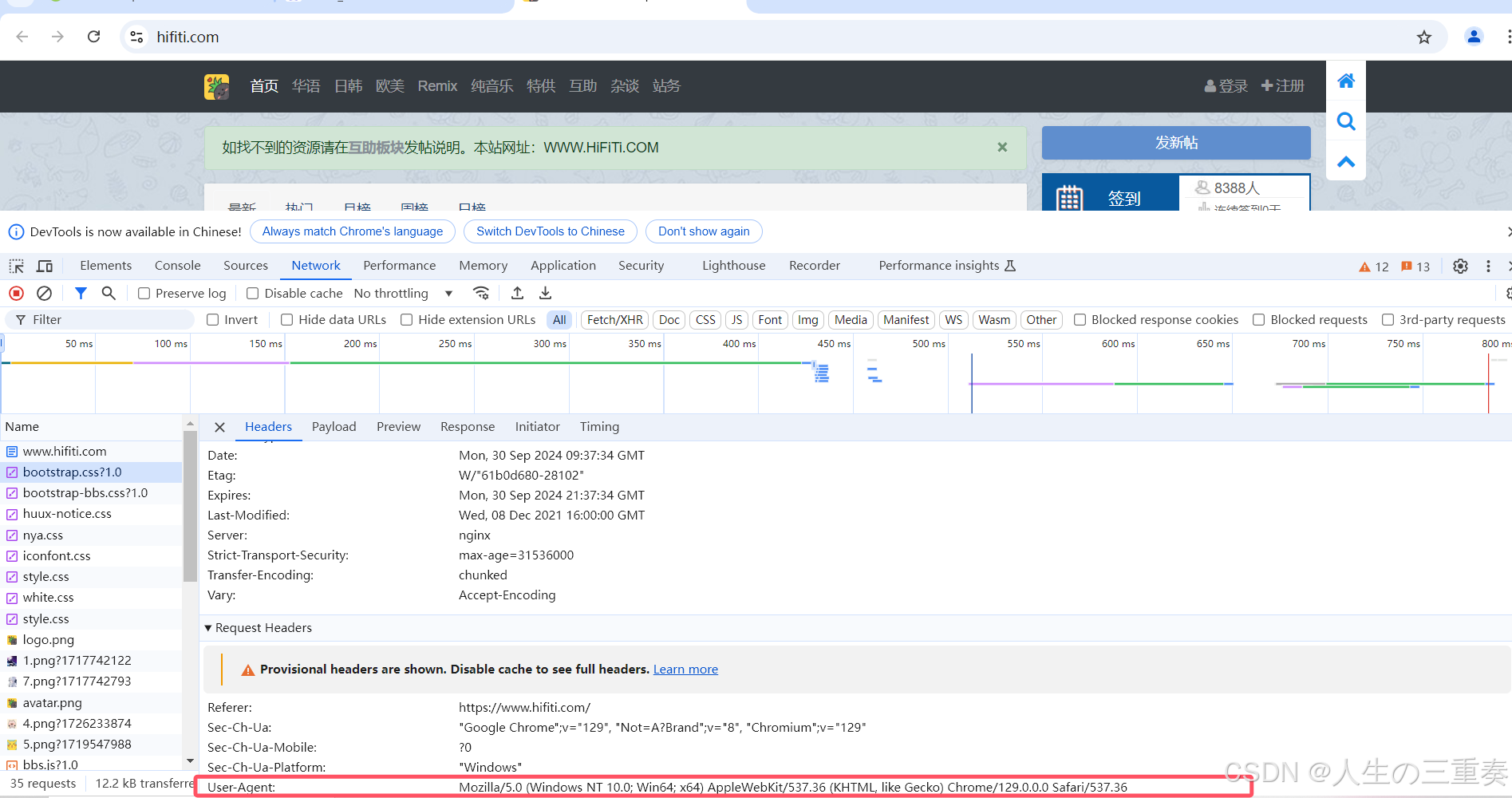Stop recording network log
1512x798 pixels.
16,294
